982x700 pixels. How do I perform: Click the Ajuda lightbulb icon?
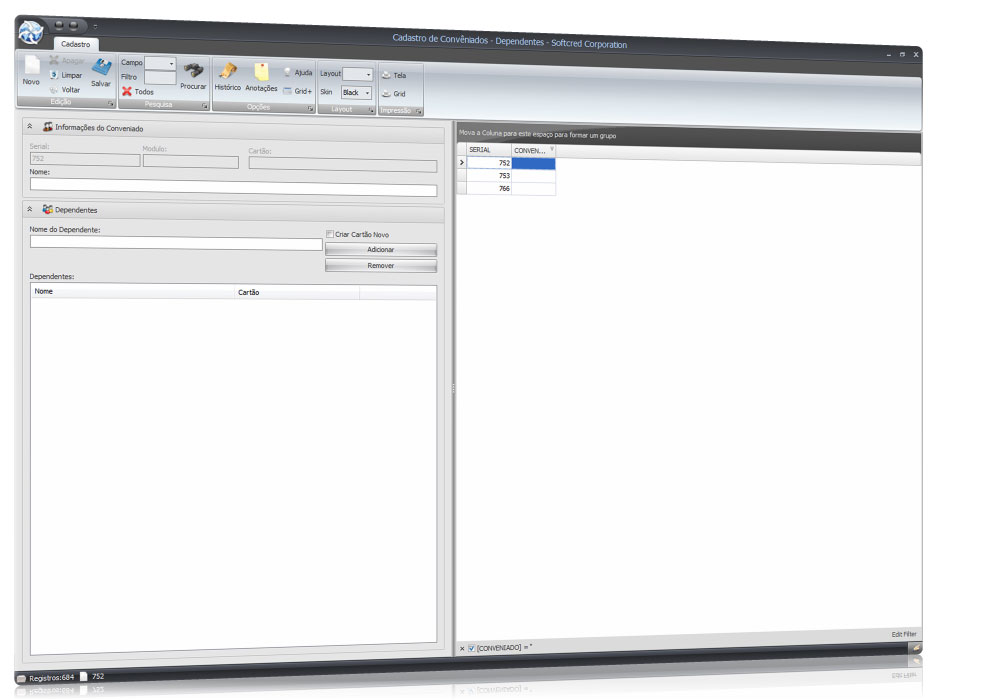pyautogui.click(x=287, y=73)
